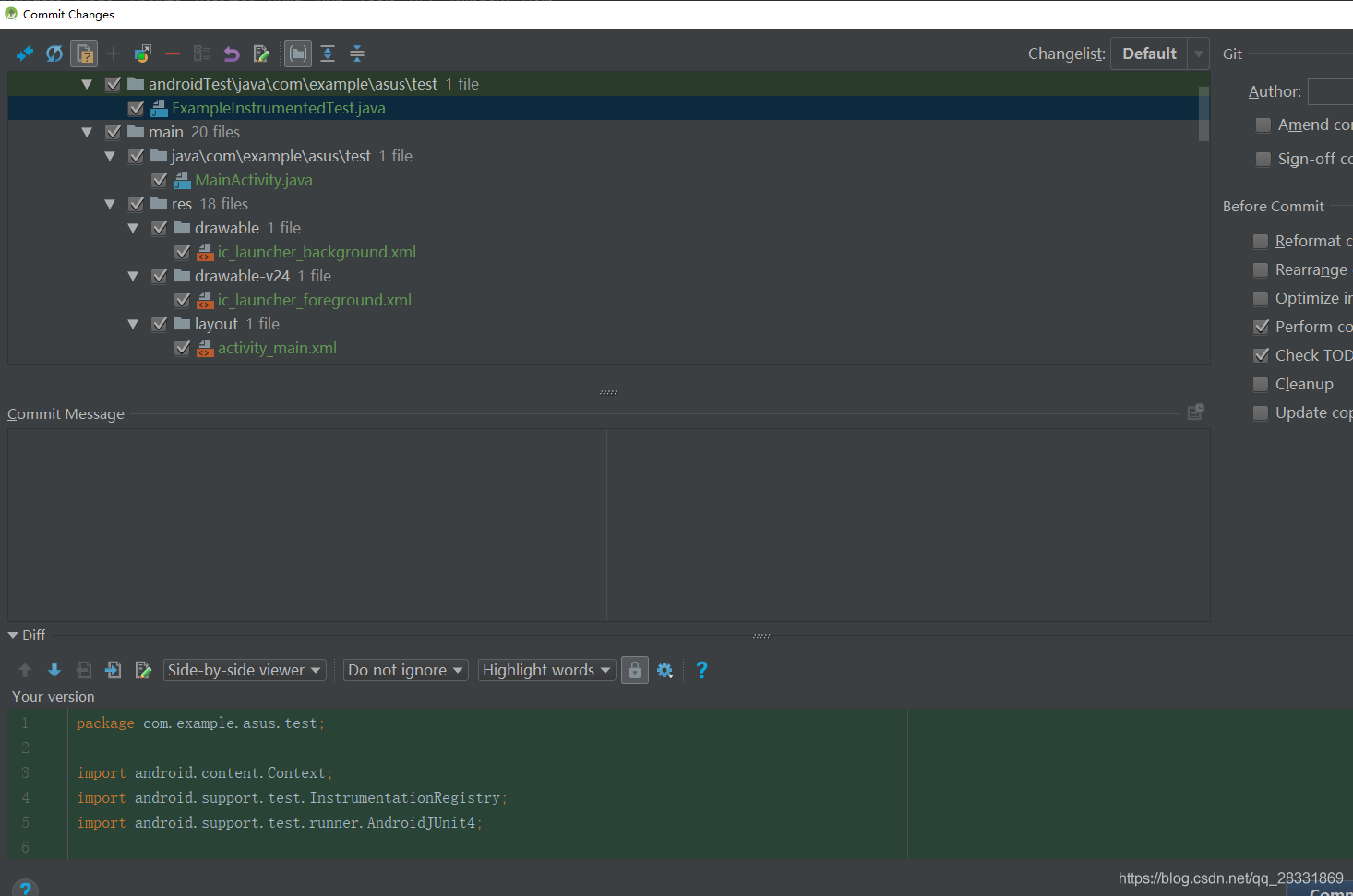
Task: Toggle Group by Directory icon
Action: coord(298,54)
